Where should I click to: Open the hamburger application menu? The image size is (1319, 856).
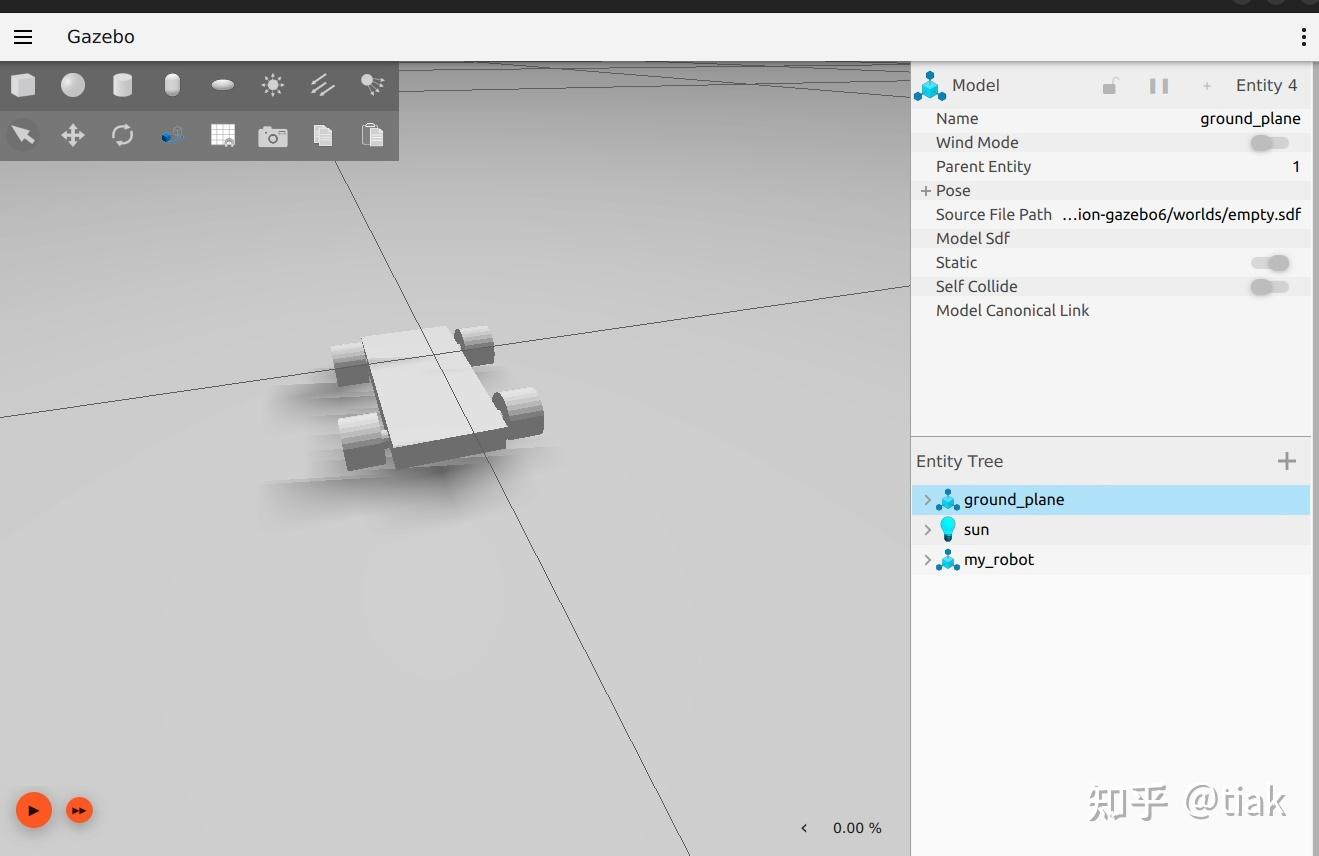[22, 37]
